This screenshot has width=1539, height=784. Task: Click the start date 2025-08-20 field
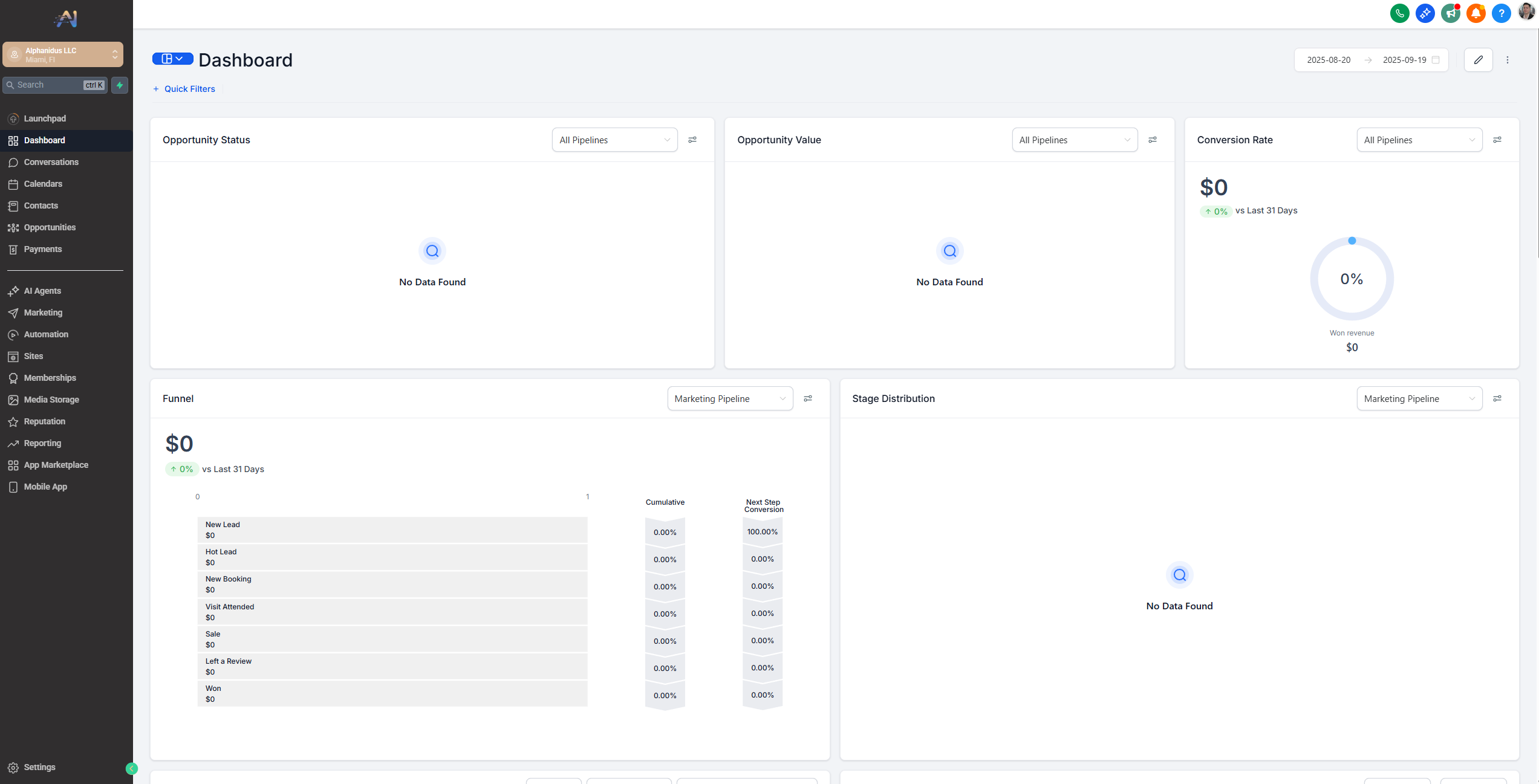coord(1329,60)
